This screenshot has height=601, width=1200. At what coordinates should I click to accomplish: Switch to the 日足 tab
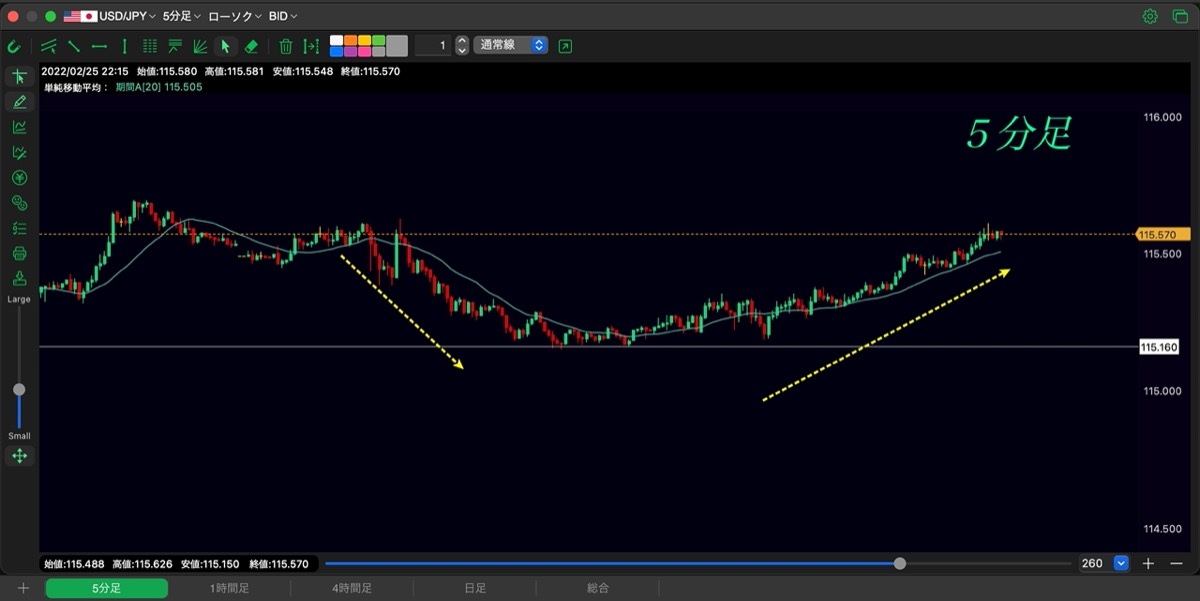click(x=475, y=588)
